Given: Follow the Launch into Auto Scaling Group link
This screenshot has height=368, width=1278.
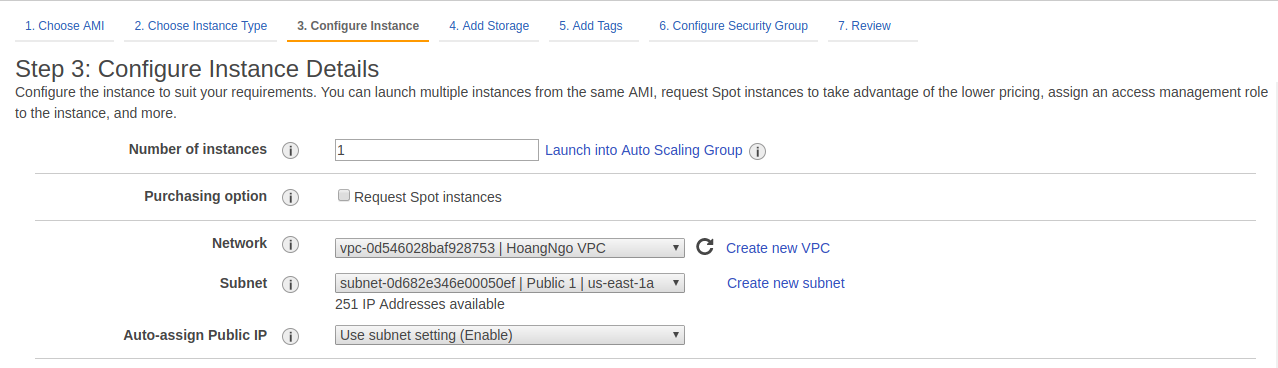Looking at the screenshot, I should pos(644,150).
